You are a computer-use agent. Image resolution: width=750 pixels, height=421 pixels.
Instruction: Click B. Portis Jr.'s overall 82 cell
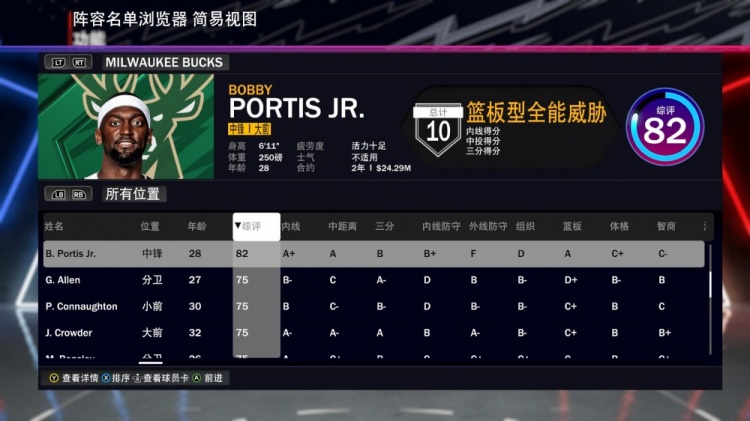(242, 254)
